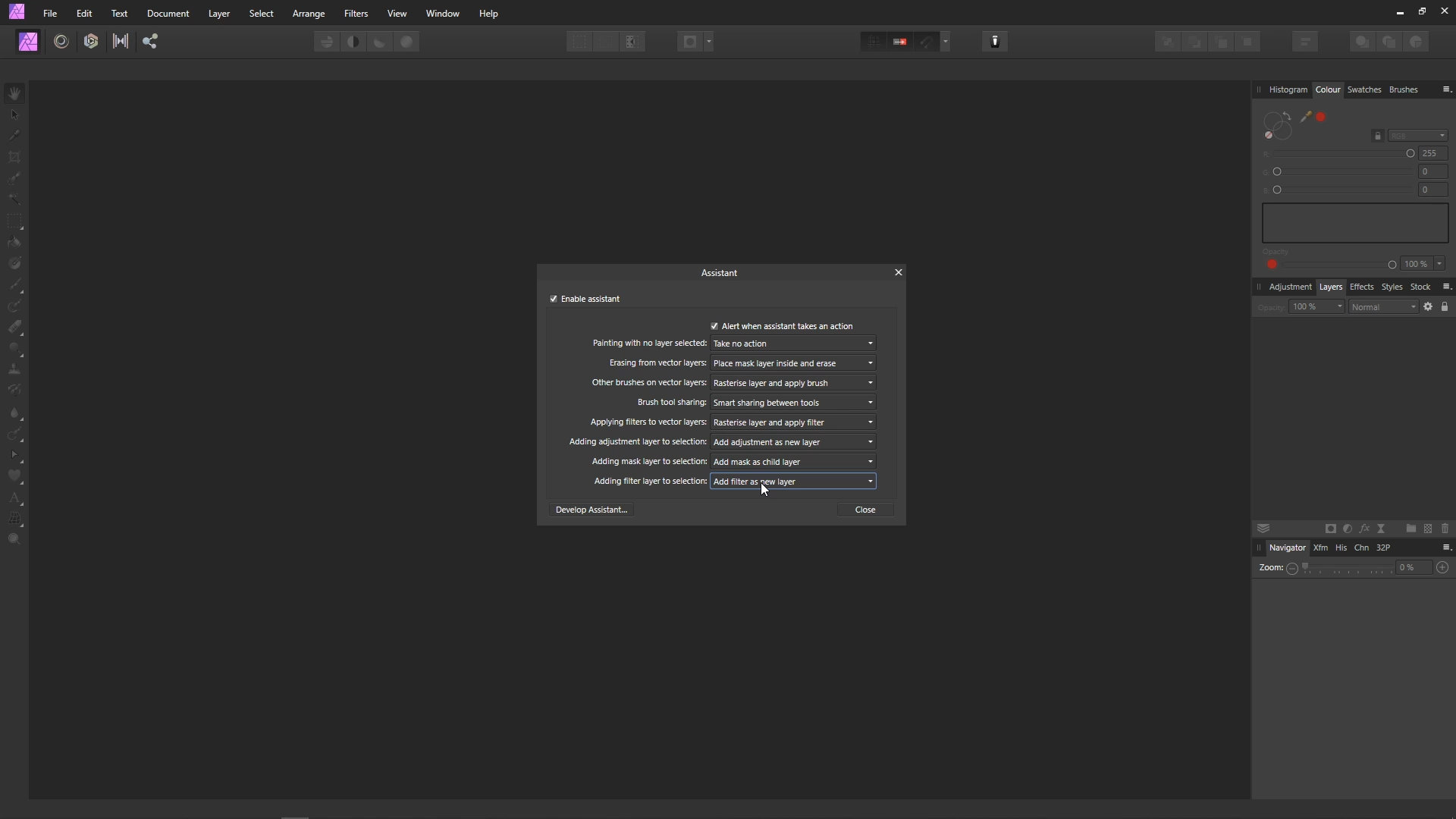
Task: Select the Crop tool
Action: coord(14,157)
